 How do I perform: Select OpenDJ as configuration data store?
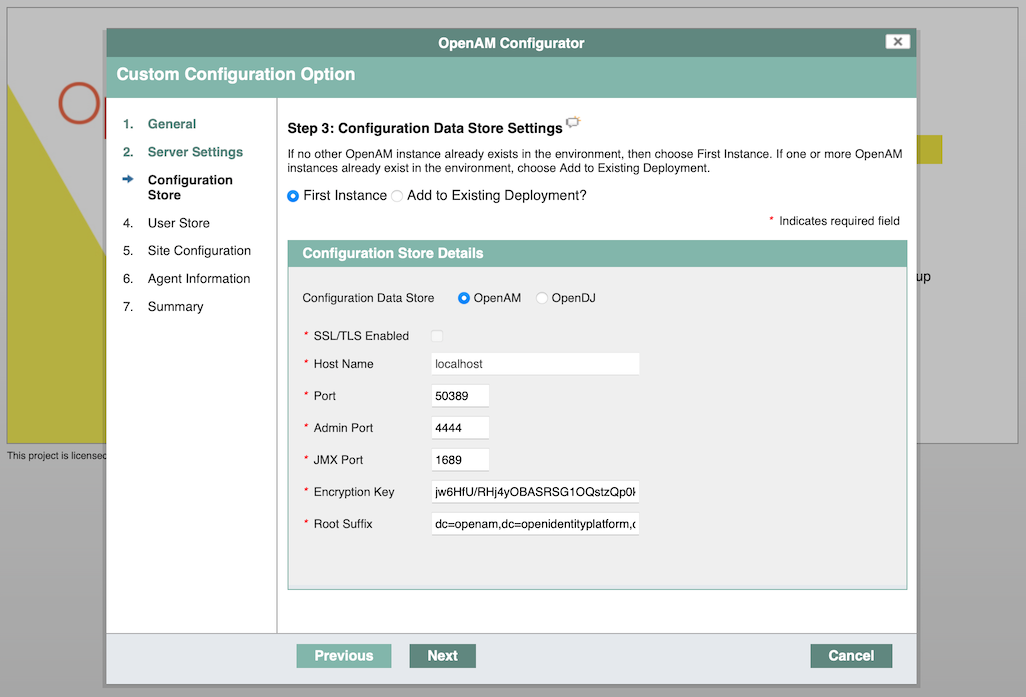click(542, 298)
